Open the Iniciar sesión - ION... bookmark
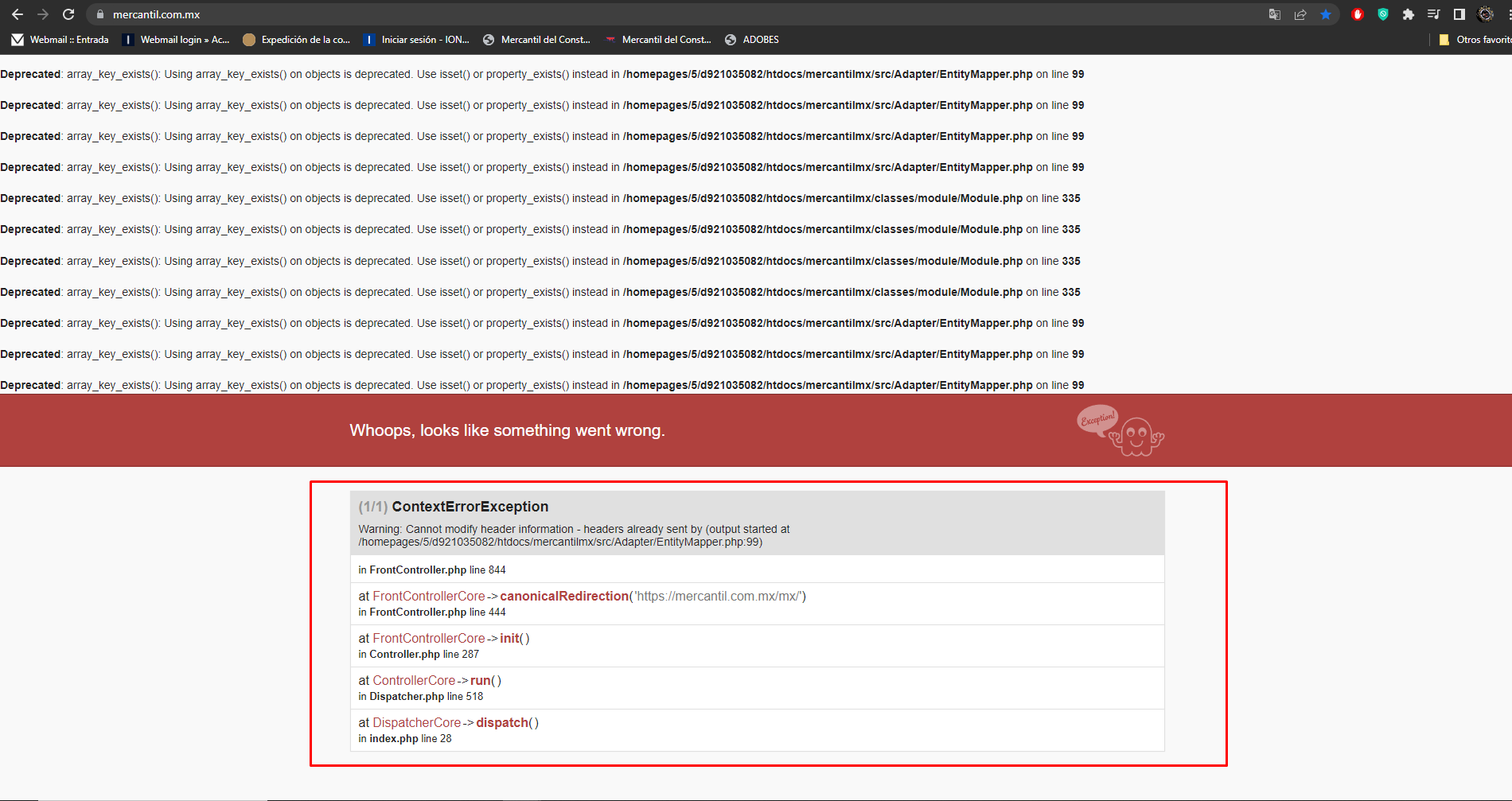The height and width of the screenshot is (801, 1512). (416, 40)
